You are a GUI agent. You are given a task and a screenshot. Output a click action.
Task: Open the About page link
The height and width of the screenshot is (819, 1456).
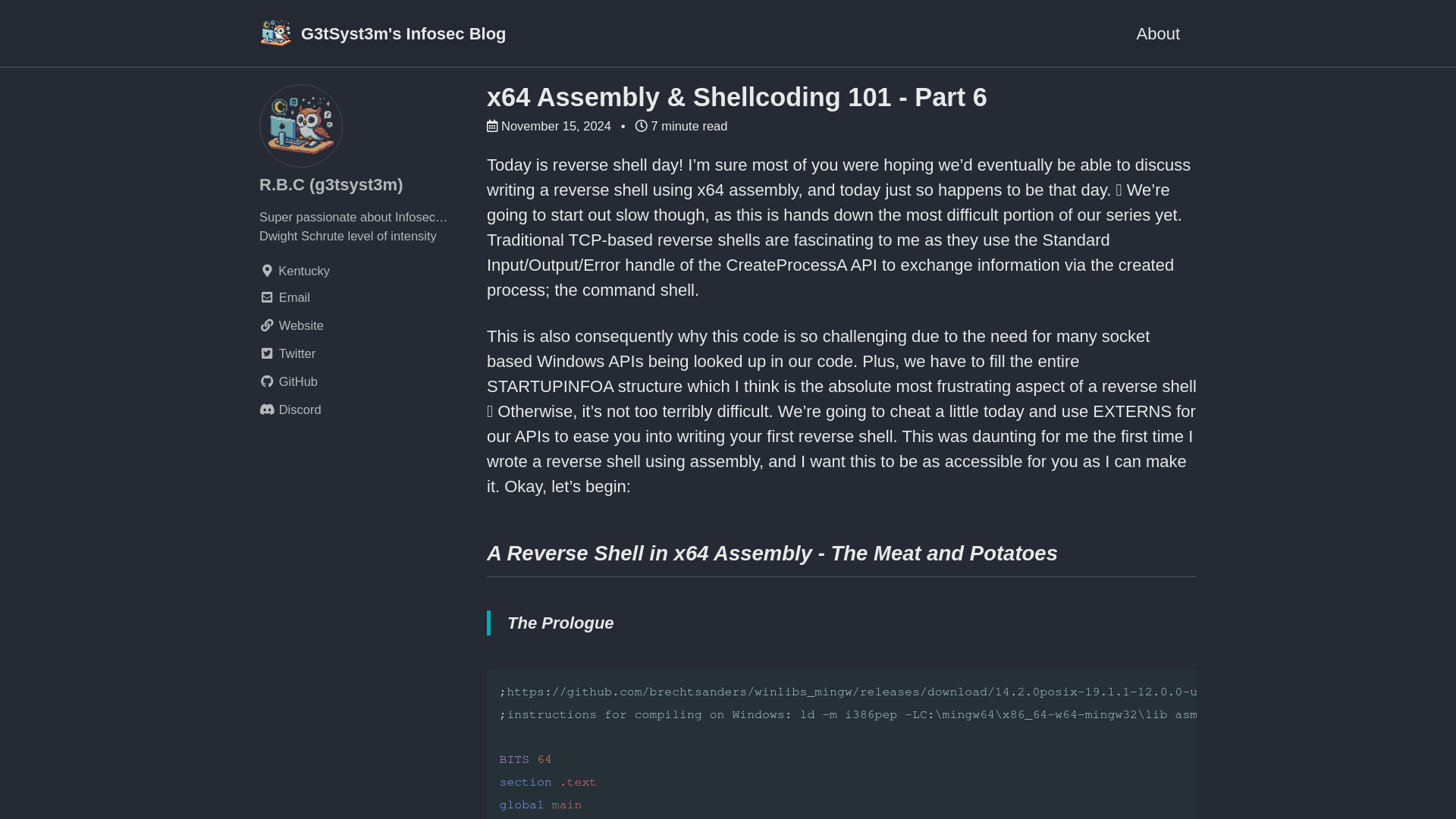coord(1158,33)
